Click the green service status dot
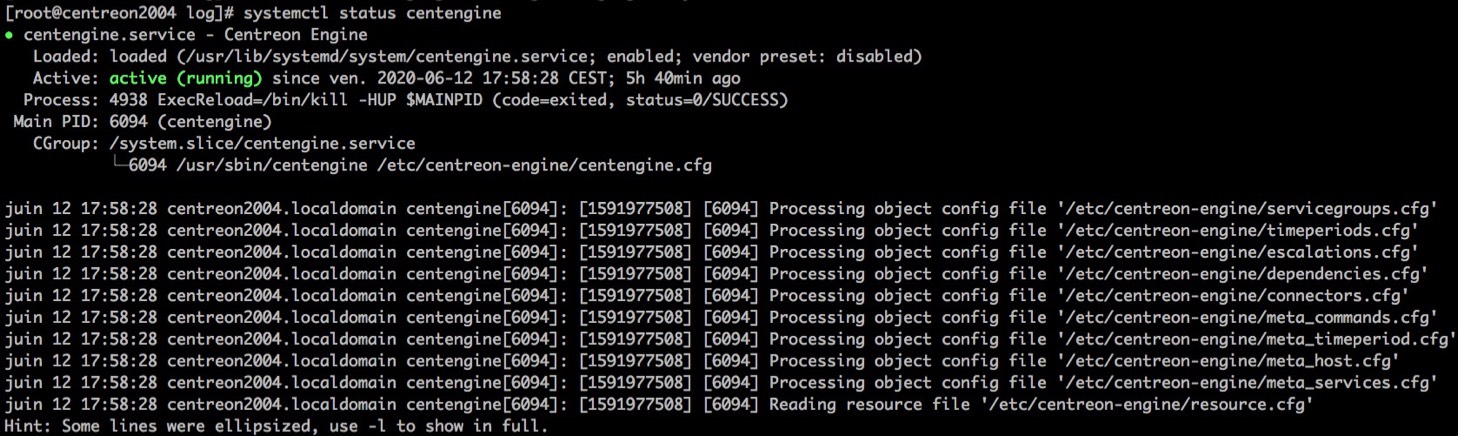The width and height of the screenshot is (1458, 436). [x=10, y=35]
